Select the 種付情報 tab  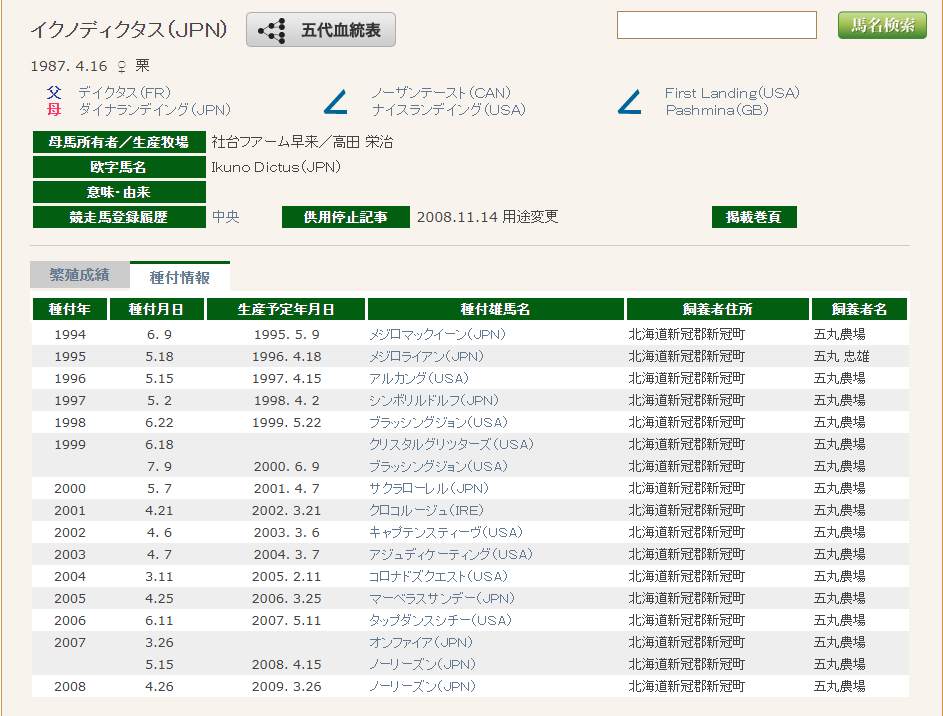pos(180,276)
